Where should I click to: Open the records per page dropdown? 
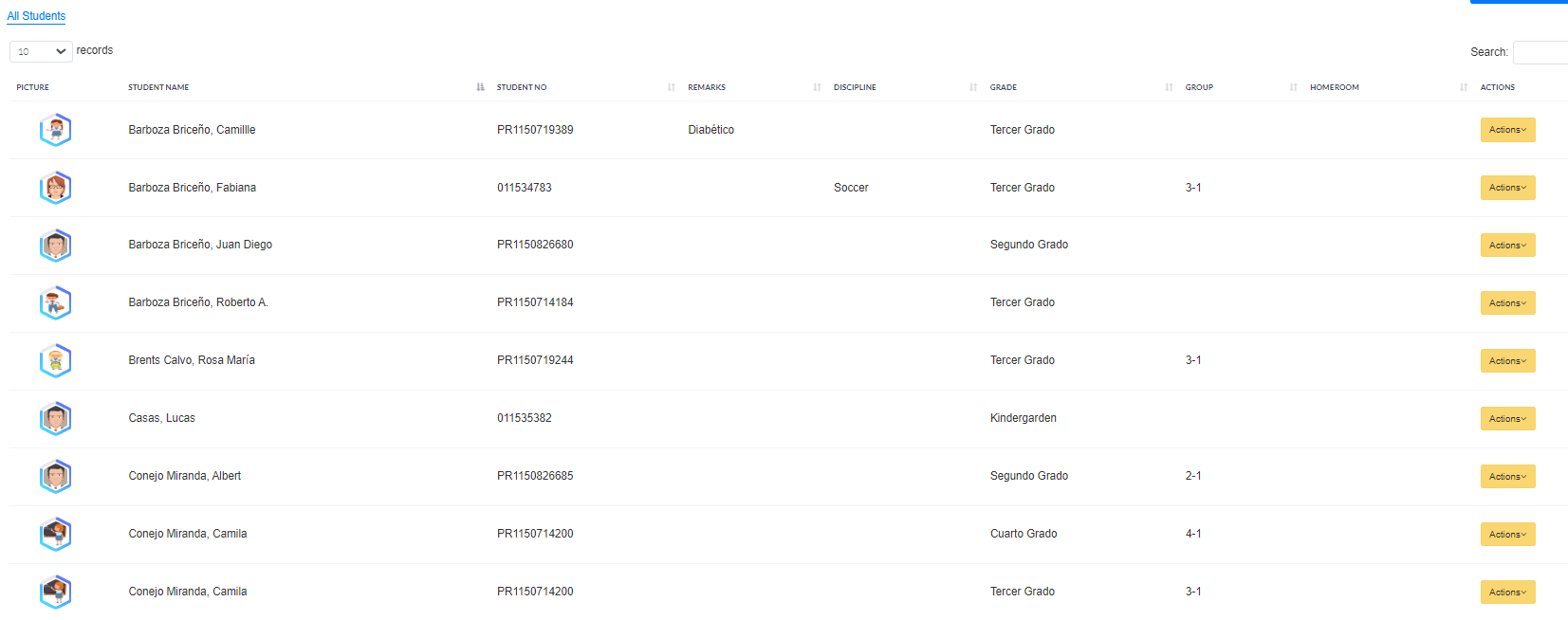[x=41, y=51]
